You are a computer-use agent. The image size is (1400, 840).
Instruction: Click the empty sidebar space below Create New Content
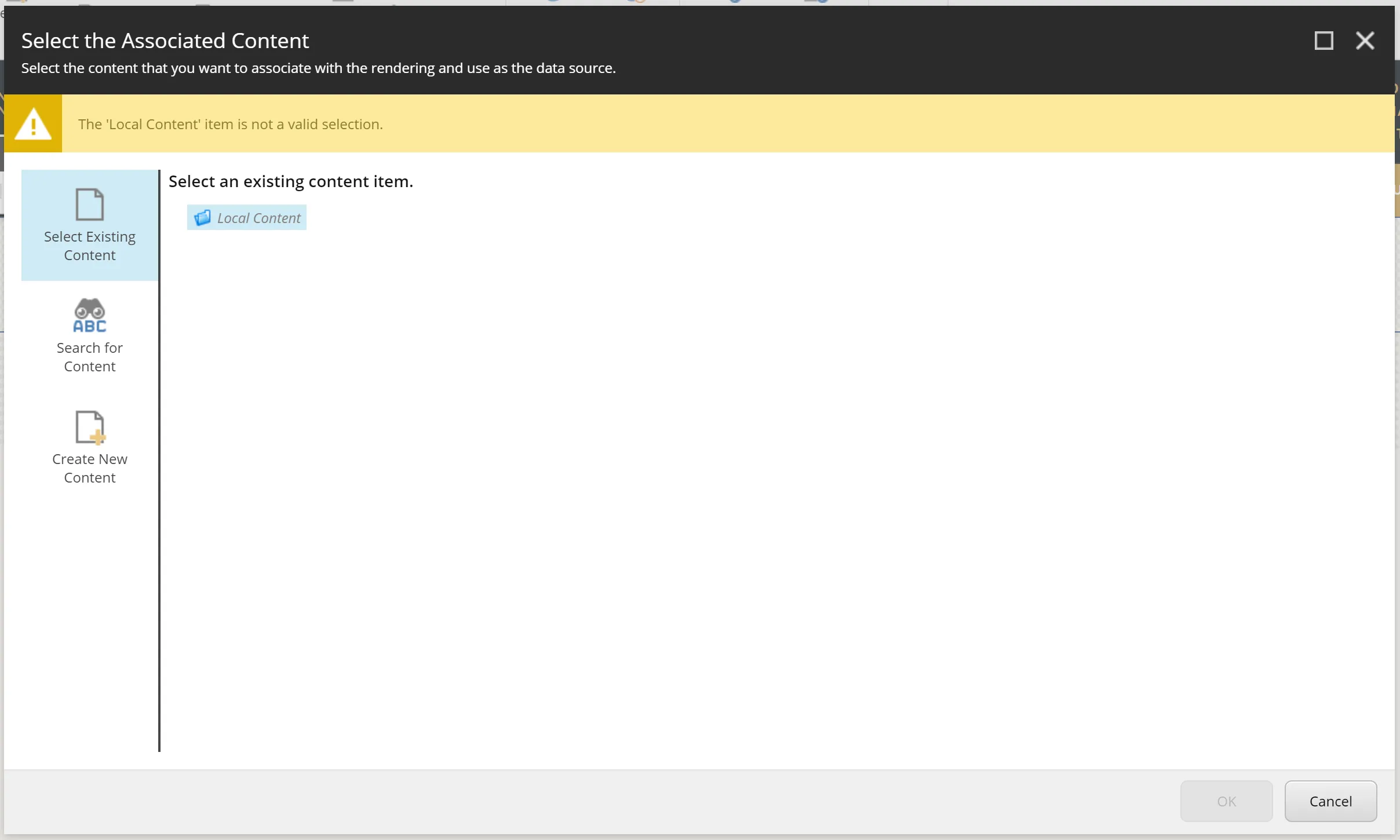[90, 614]
